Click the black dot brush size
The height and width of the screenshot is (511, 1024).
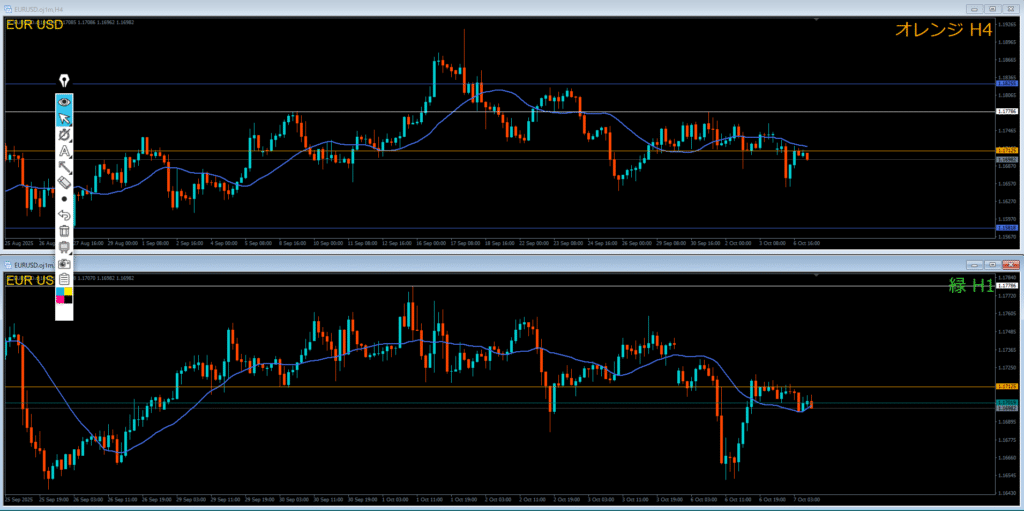[x=65, y=199]
